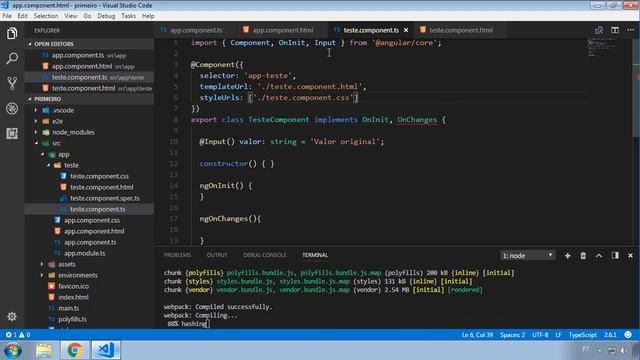The image size is (640, 360).
Task: Open the editor More Actions menu
Action: [631, 30]
